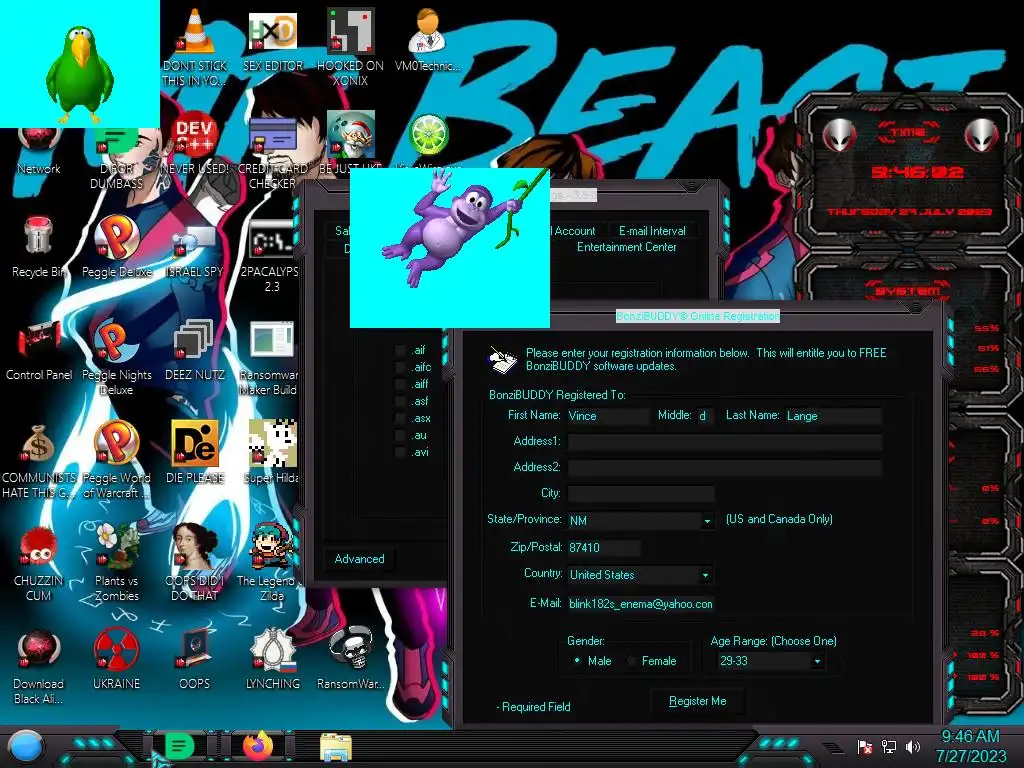Click into the Middle initial field

[704, 416]
